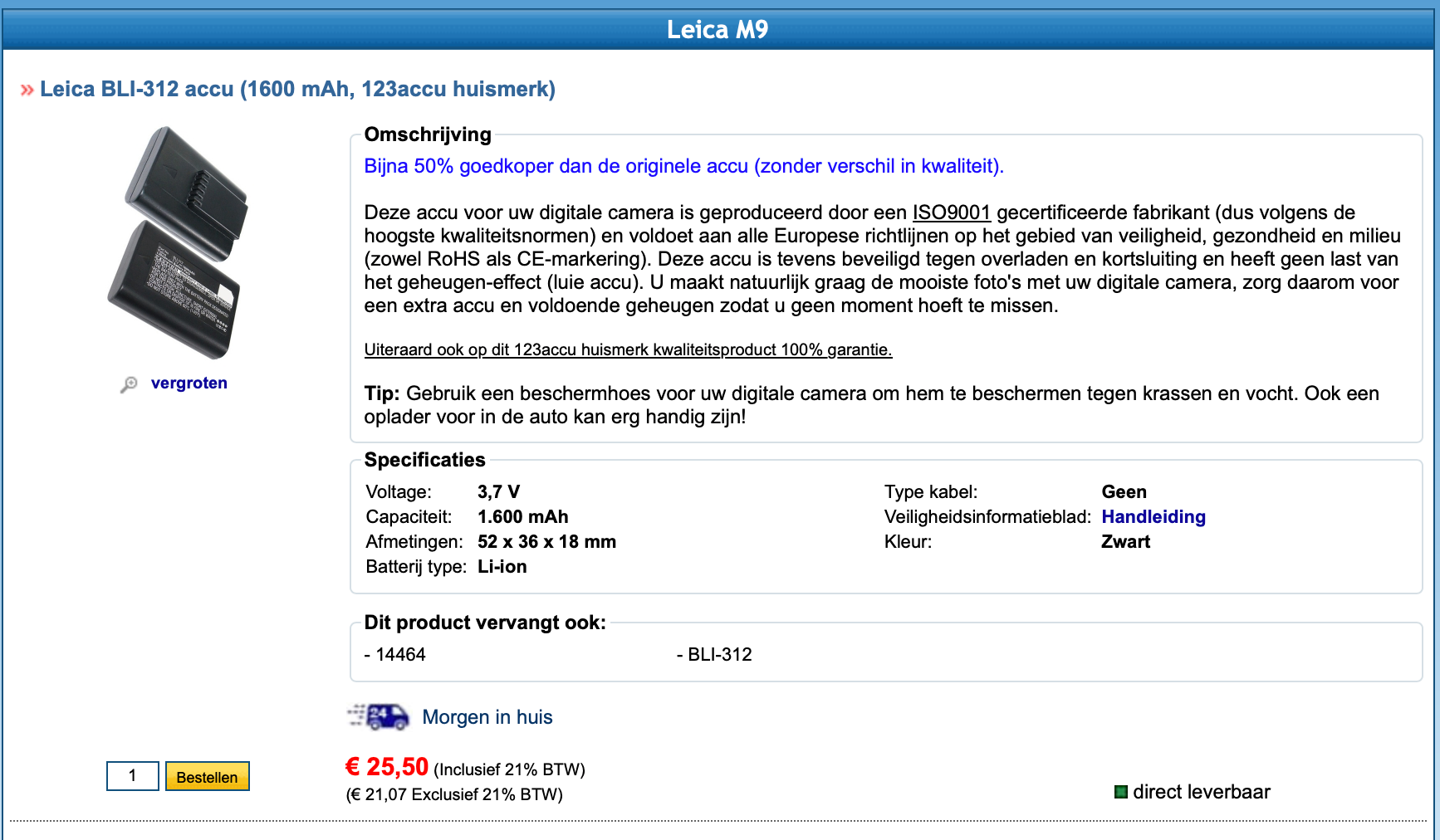Click the magnifying glass enlarge icon
The image size is (1440, 840).
pyautogui.click(x=129, y=384)
